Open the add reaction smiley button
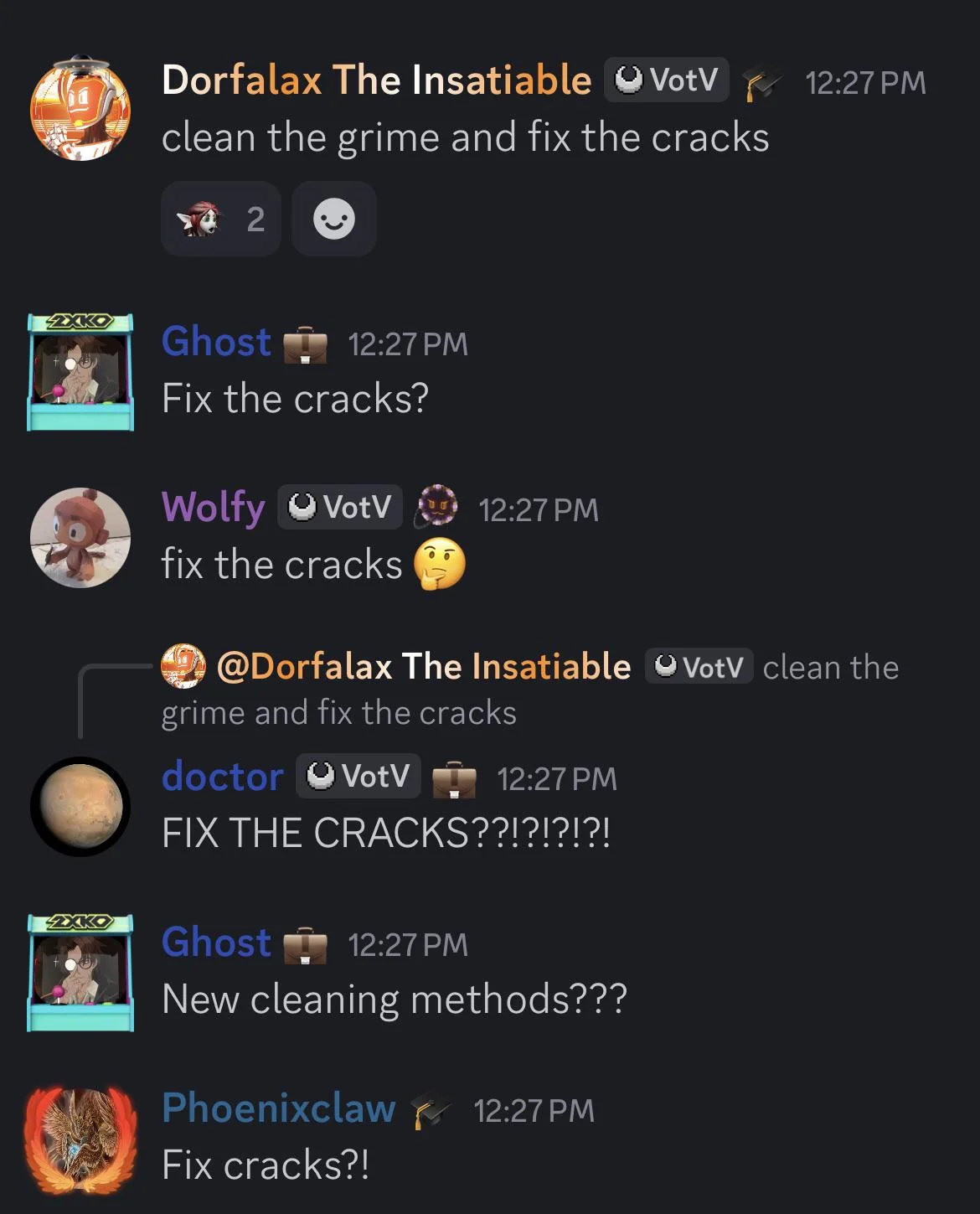980x1214 pixels. point(334,219)
